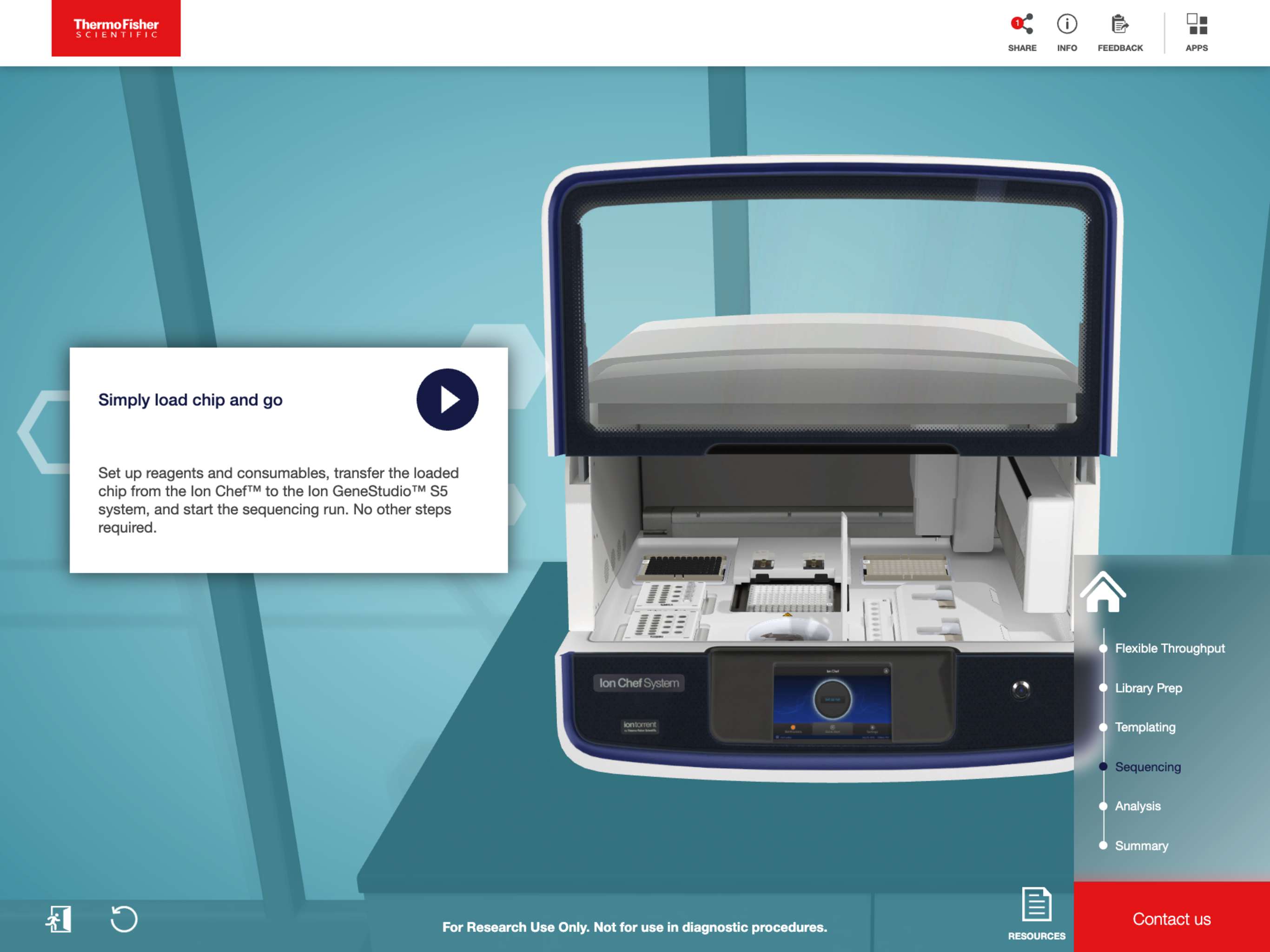1270x952 pixels.
Task: Click the research use only disclaimer text
Action: pos(635,927)
